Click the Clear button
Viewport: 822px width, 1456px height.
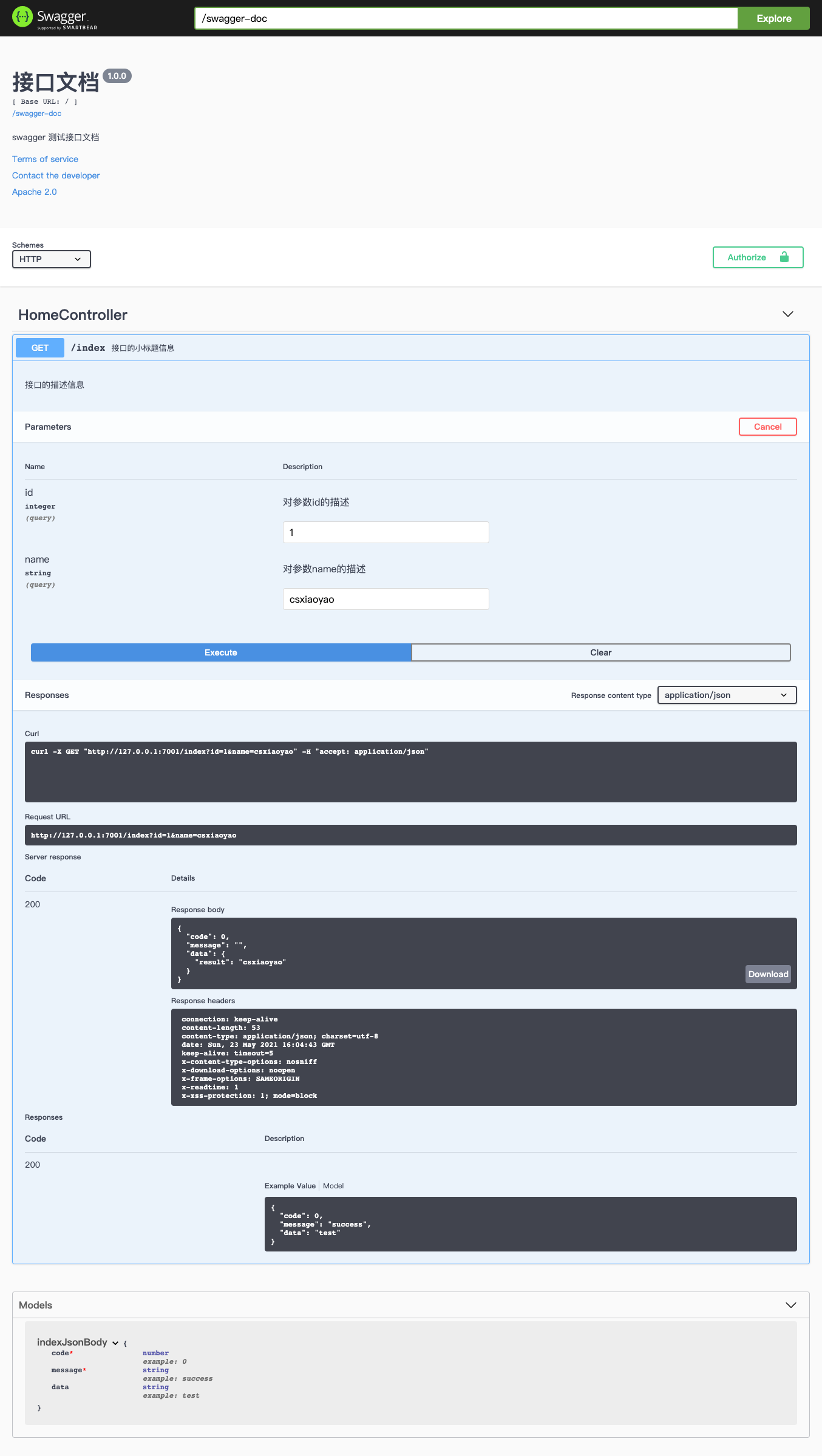[x=600, y=652]
